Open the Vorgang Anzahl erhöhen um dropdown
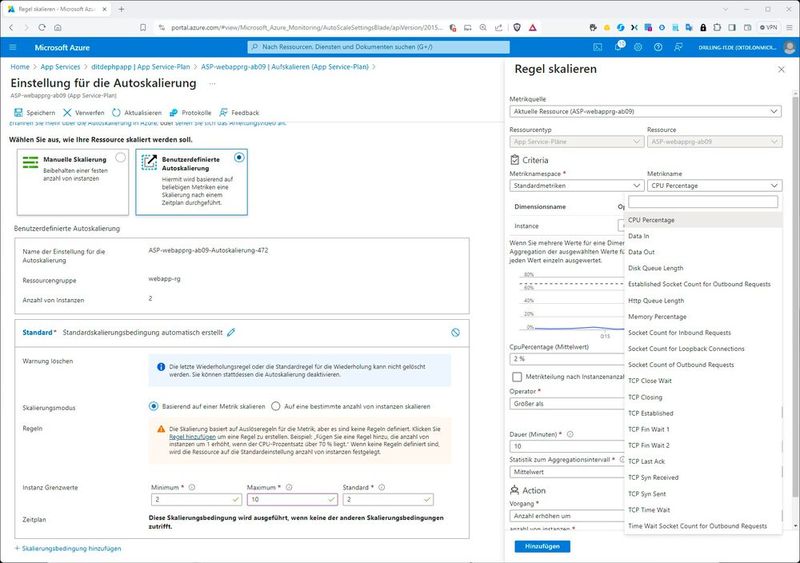 pos(567,516)
